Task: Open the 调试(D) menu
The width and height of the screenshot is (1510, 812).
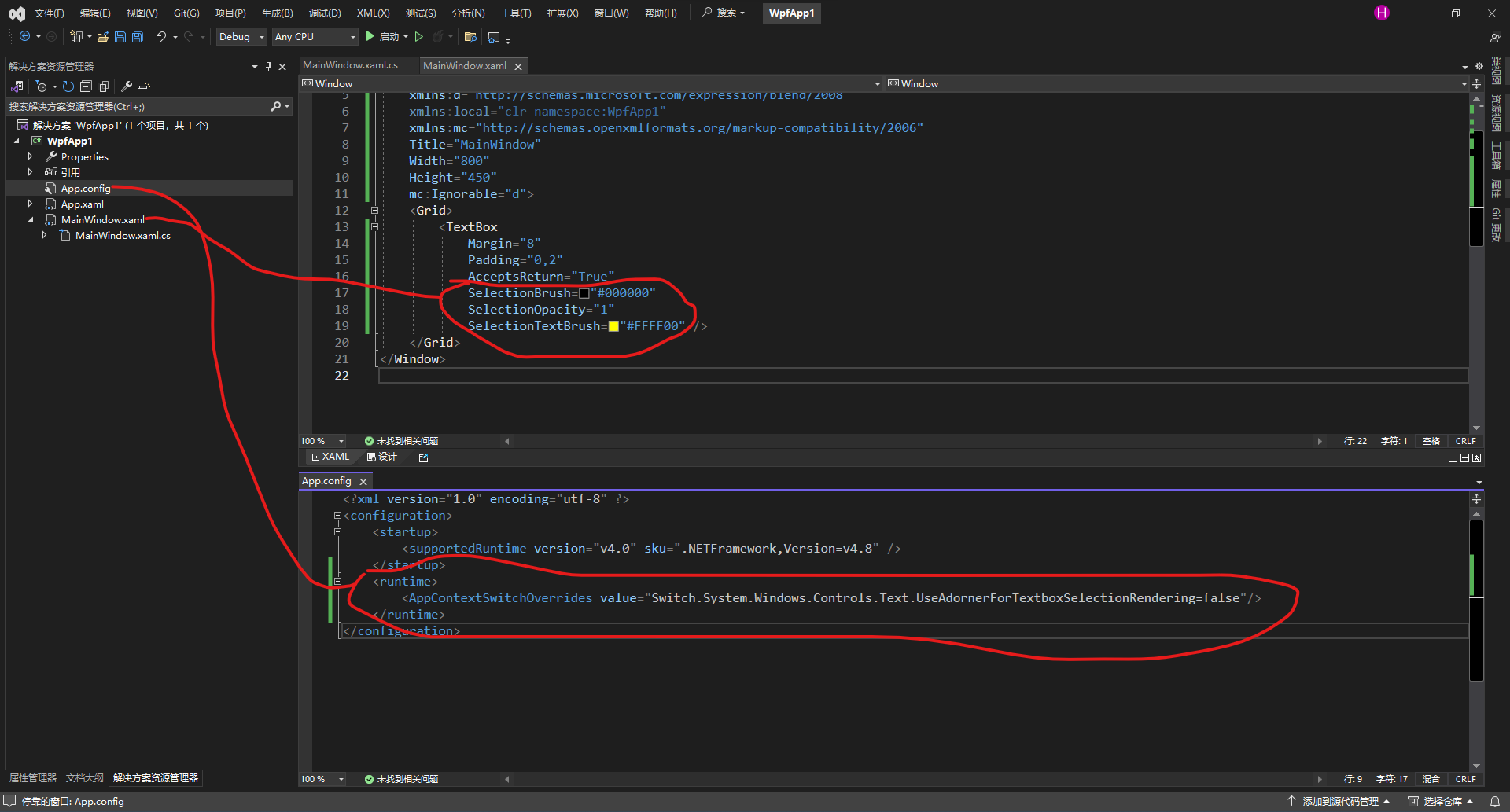Action: [x=325, y=13]
